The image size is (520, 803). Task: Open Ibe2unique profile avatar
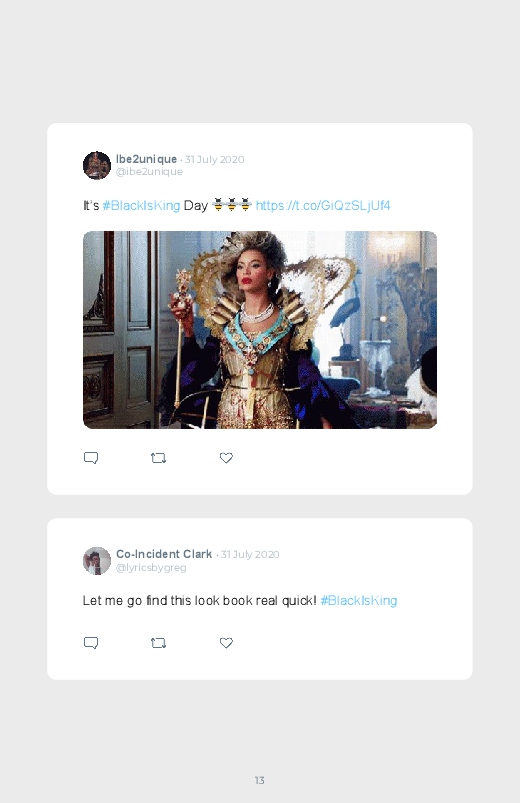(97, 165)
